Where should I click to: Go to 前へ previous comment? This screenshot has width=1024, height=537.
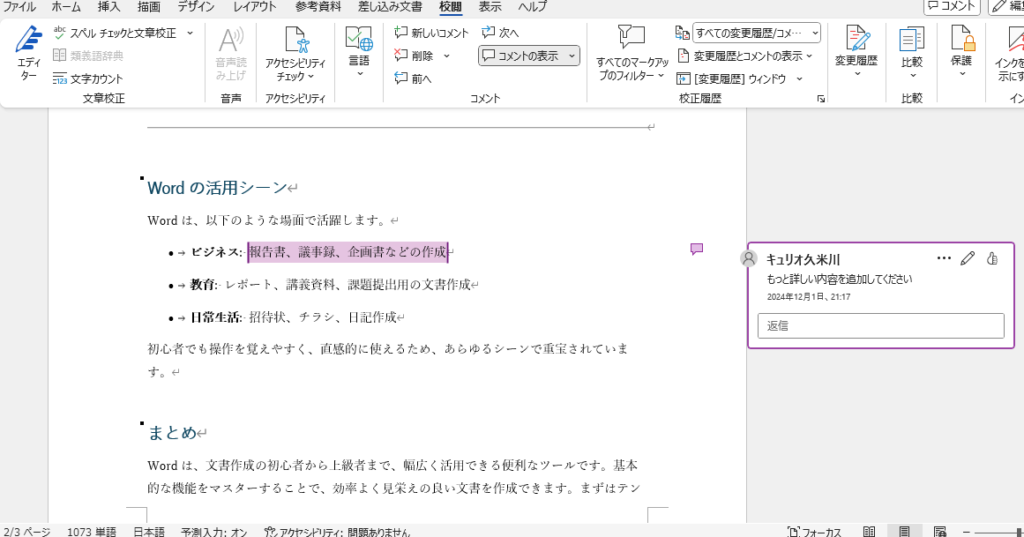[413, 78]
